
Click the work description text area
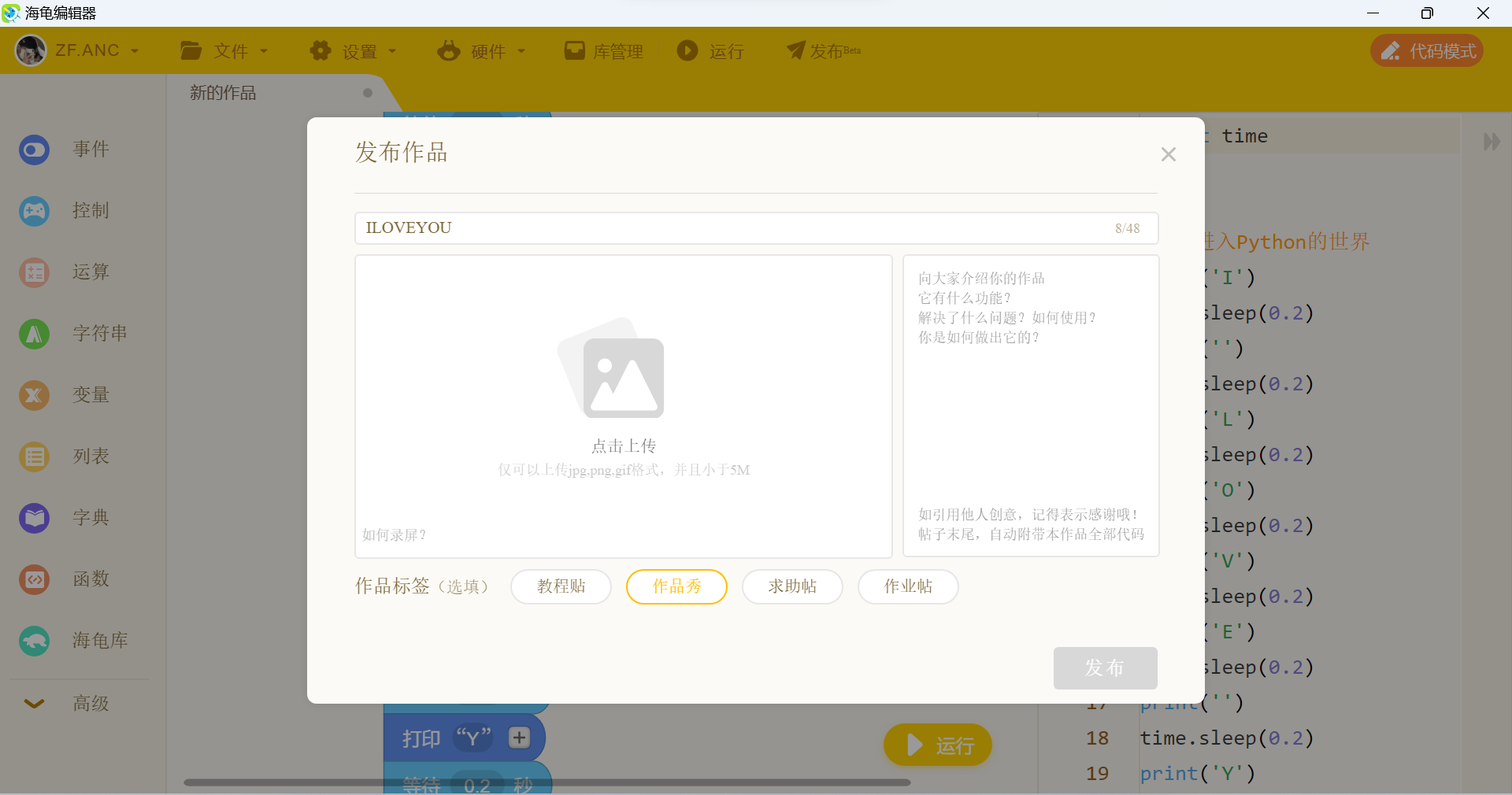[1031, 405]
